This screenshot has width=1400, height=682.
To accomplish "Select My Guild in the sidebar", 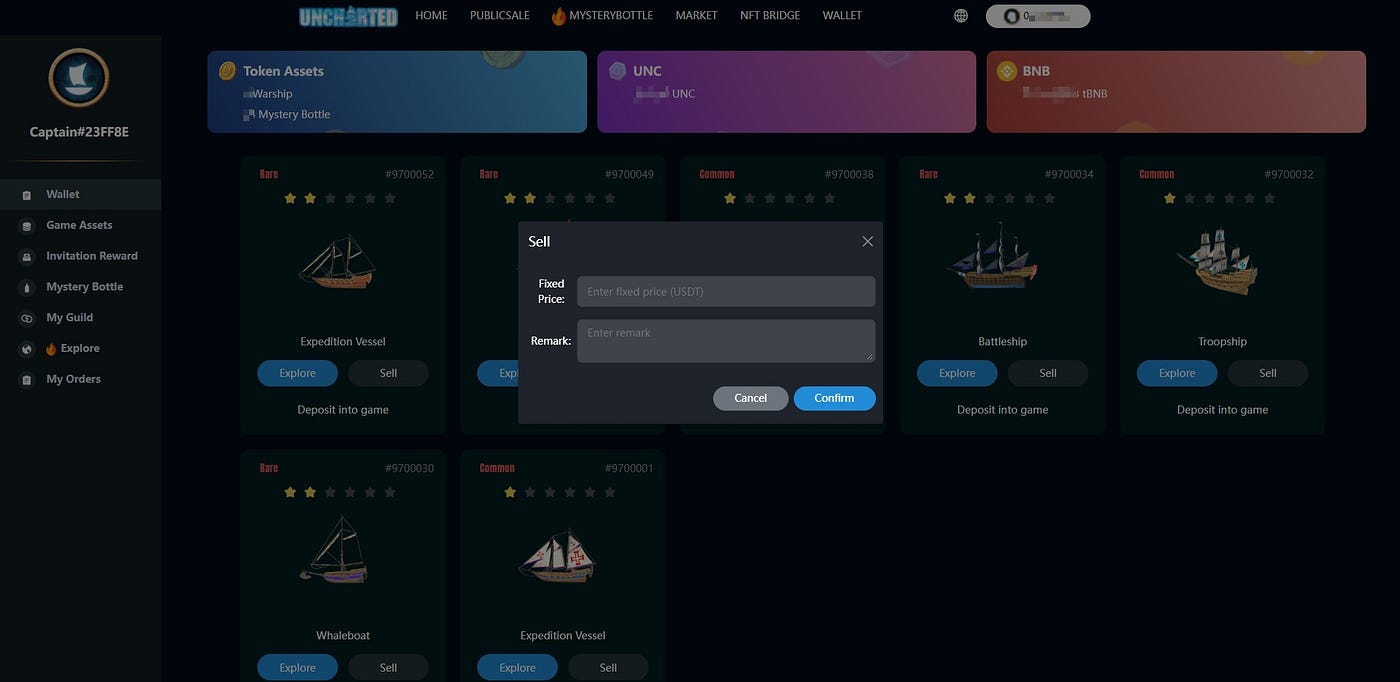I will click(80, 318).
